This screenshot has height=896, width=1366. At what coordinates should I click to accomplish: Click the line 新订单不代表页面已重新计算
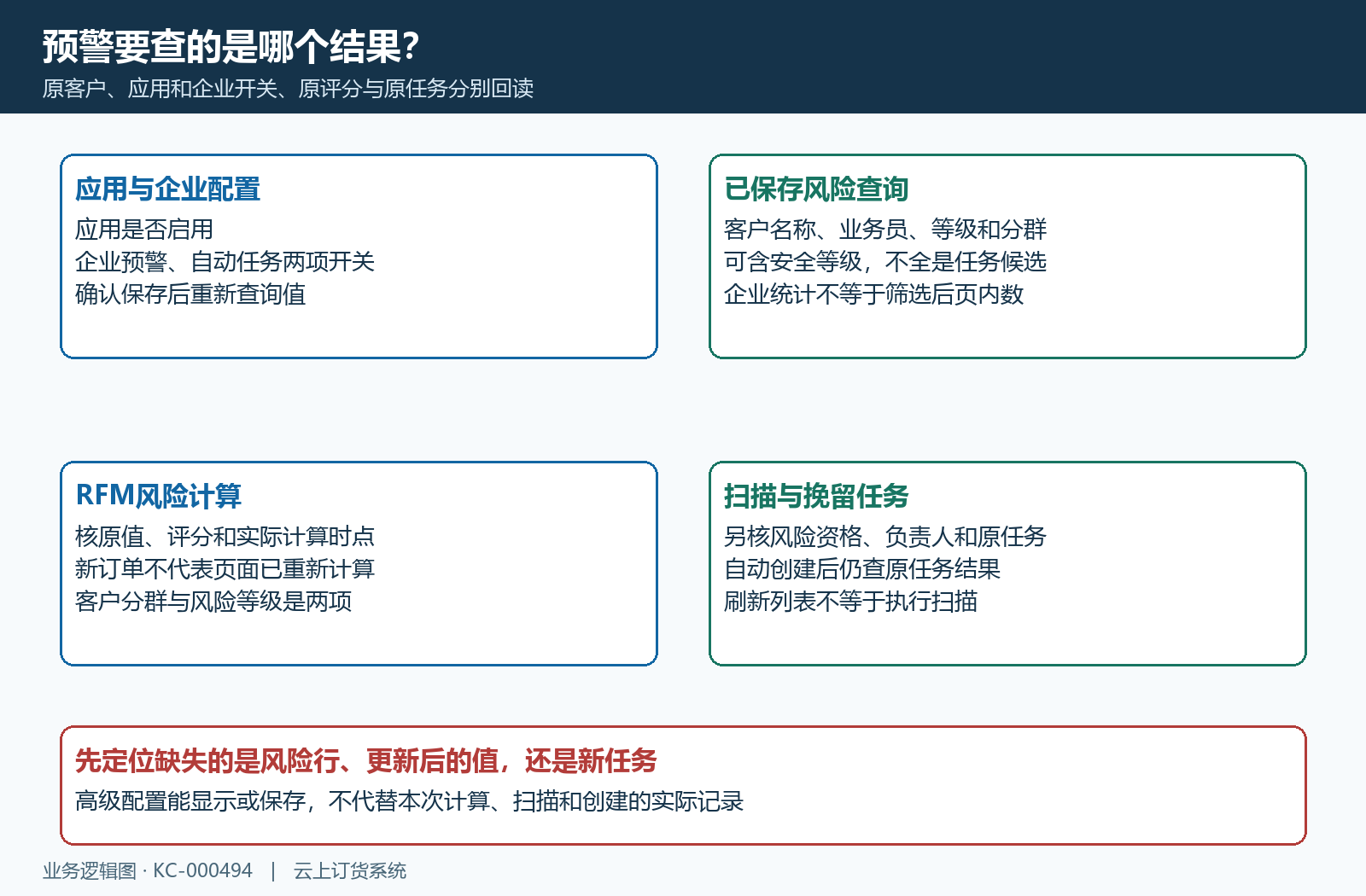[x=225, y=569]
